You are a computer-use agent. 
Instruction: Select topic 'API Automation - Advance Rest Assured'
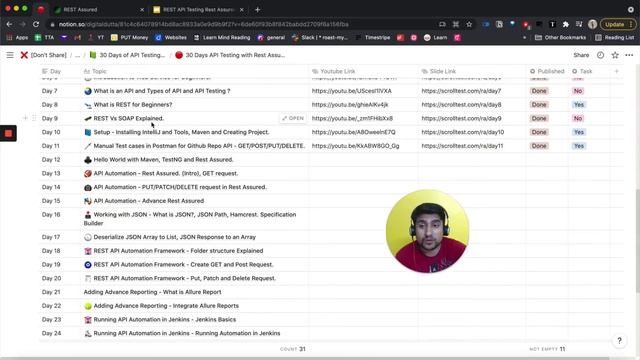pyautogui.click(x=149, y=201)
